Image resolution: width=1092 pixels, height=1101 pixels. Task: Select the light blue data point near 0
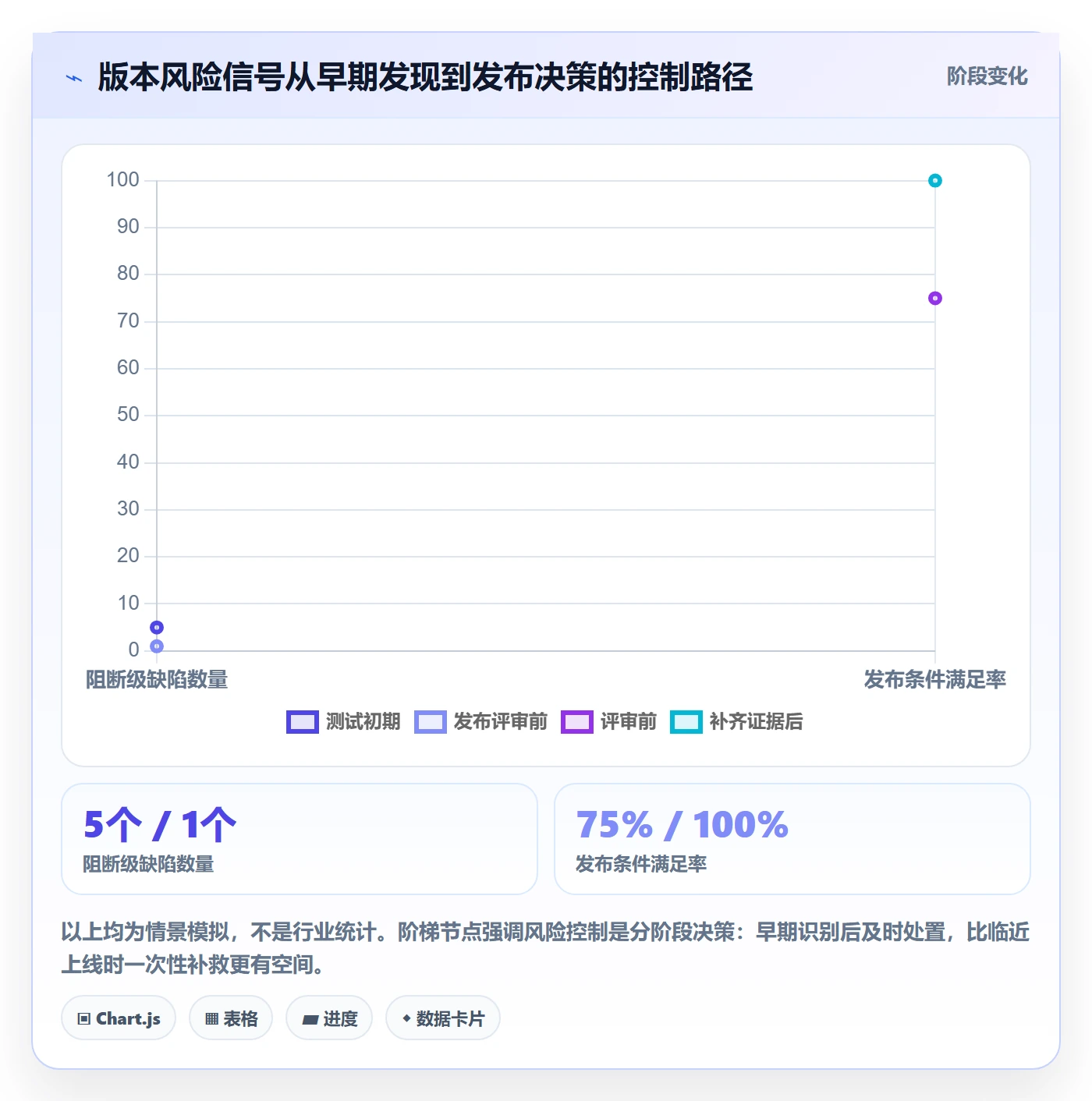click(x=157, y=646)
